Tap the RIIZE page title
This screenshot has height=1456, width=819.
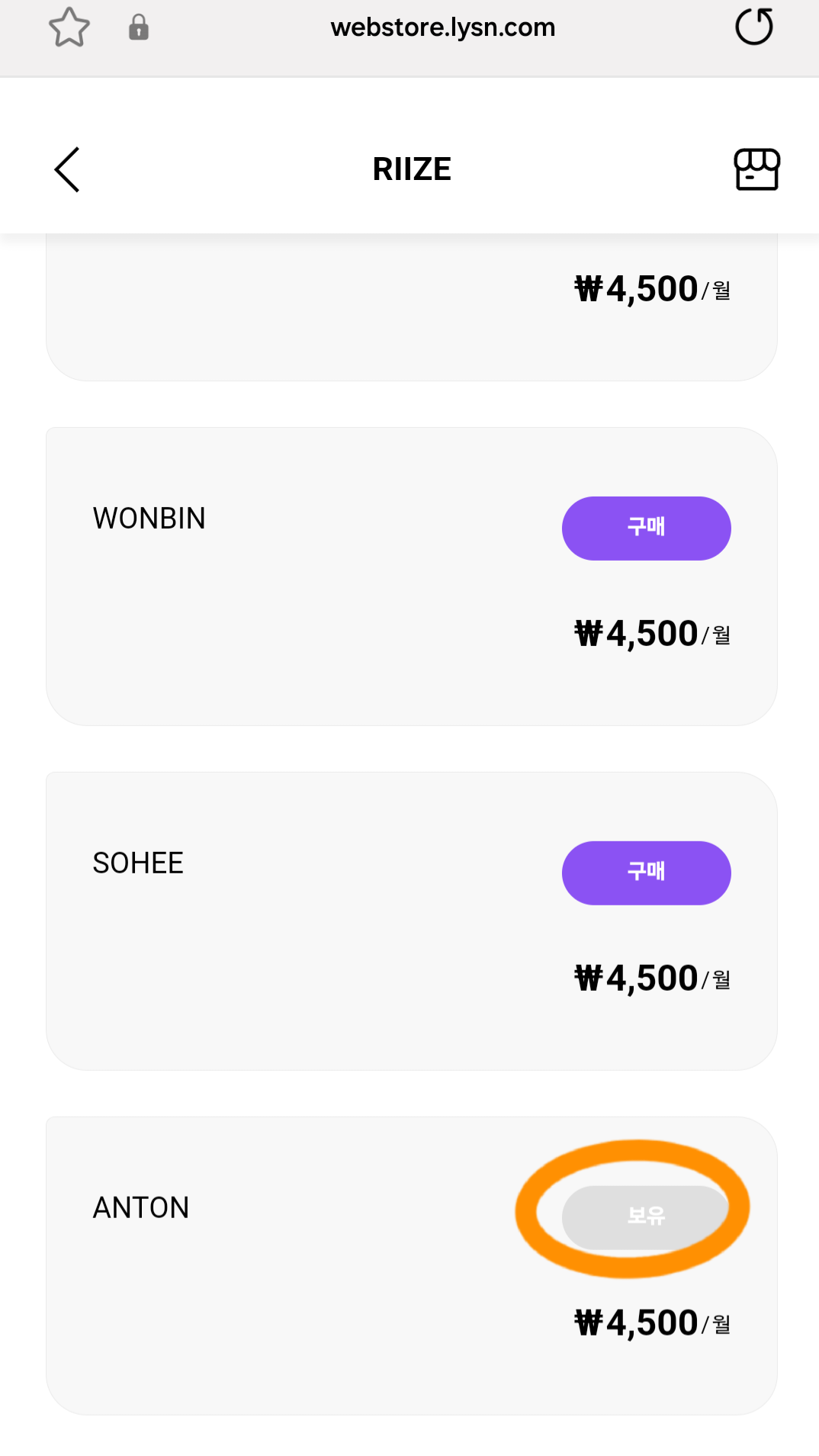pos(412,169)
